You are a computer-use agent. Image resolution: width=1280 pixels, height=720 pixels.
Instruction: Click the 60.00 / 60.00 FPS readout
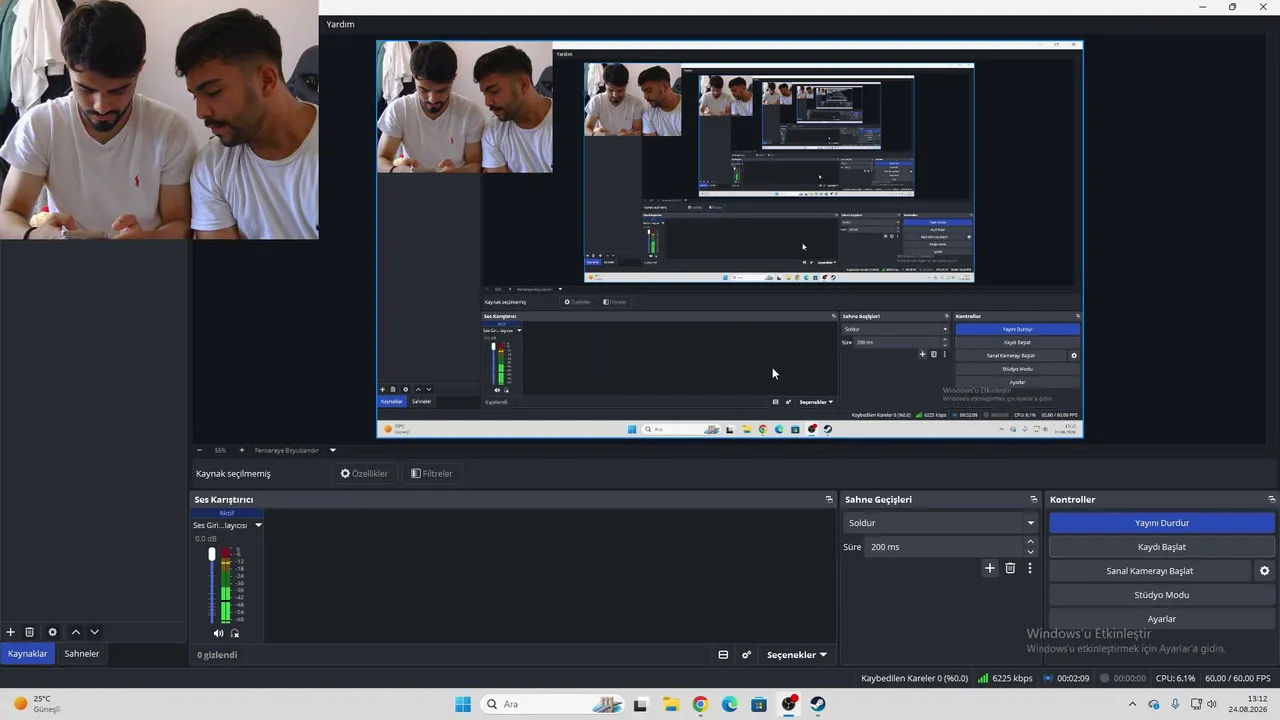click(1238, 678)
